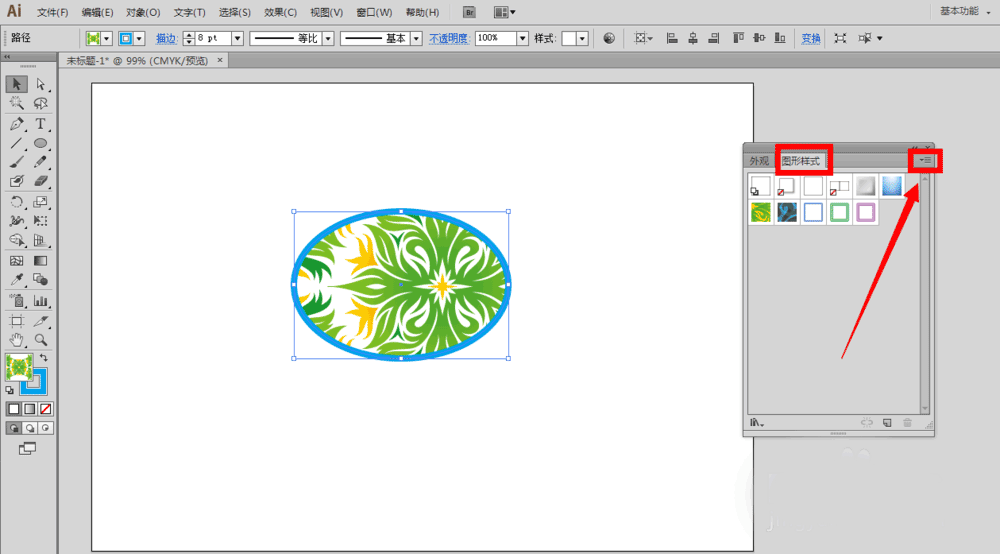1000x554 pixels.
Task: Select the Pen tool
Action: pyautogui.click(x=17, y=124)
